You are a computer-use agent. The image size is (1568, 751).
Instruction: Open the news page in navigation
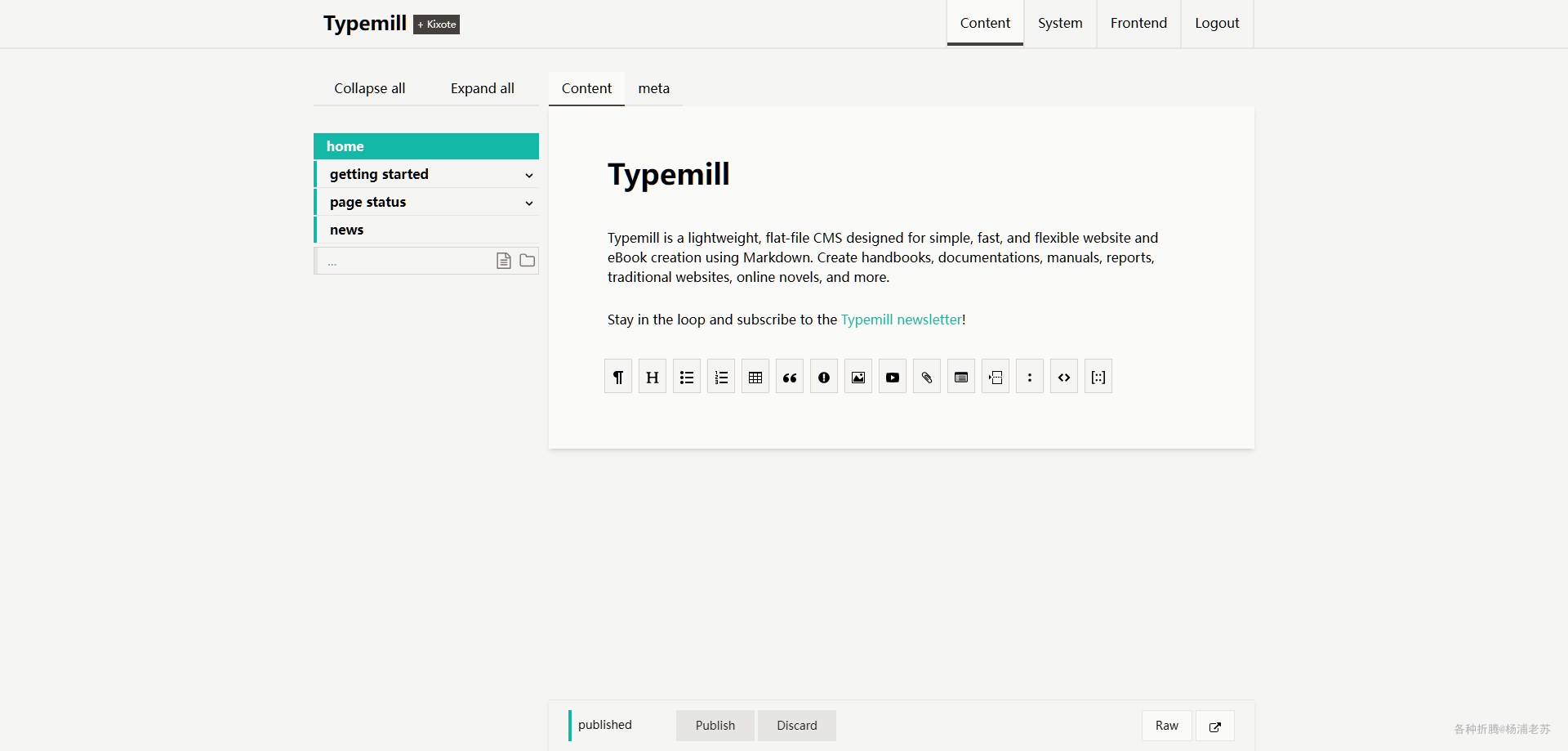426,230
